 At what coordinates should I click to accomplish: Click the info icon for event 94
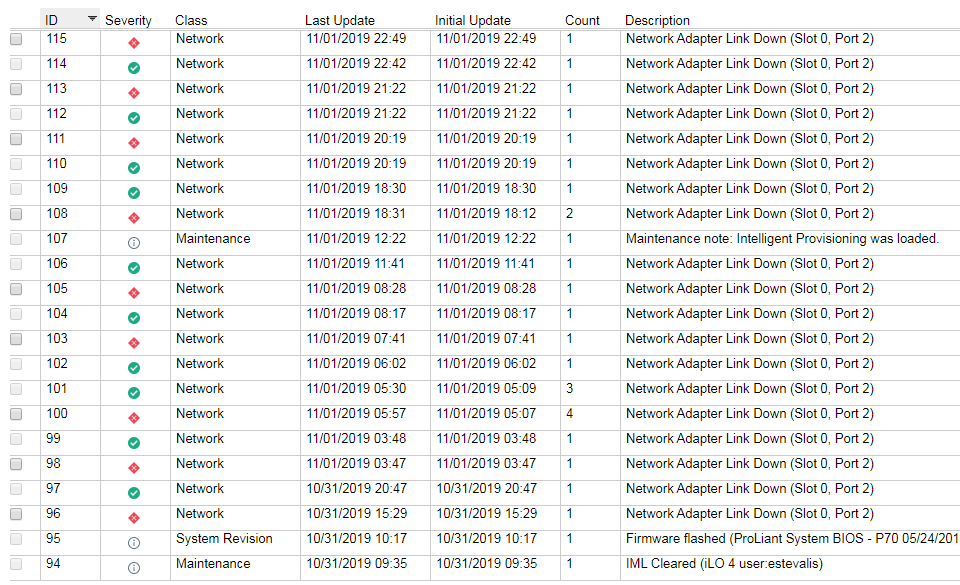(133, 568)
